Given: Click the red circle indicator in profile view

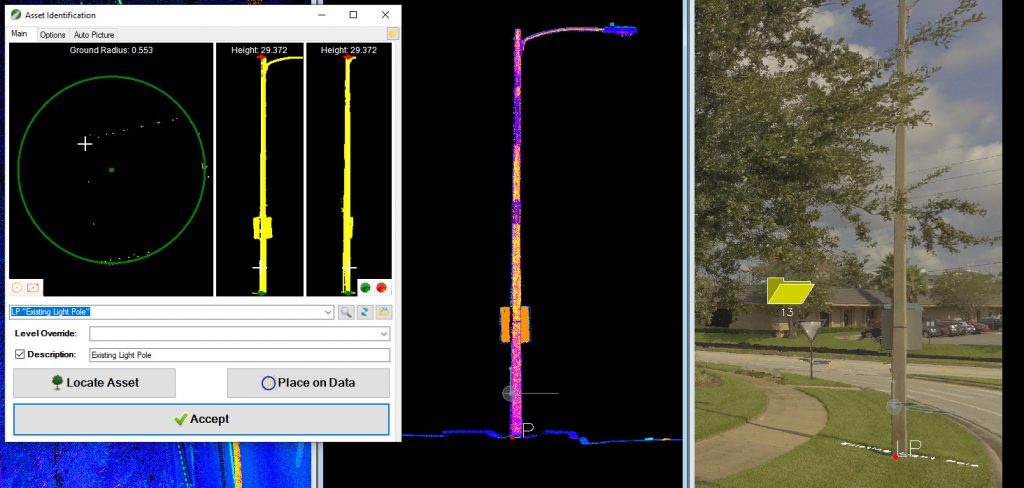Looking at the screenshot, I should (x=381, y=287).
